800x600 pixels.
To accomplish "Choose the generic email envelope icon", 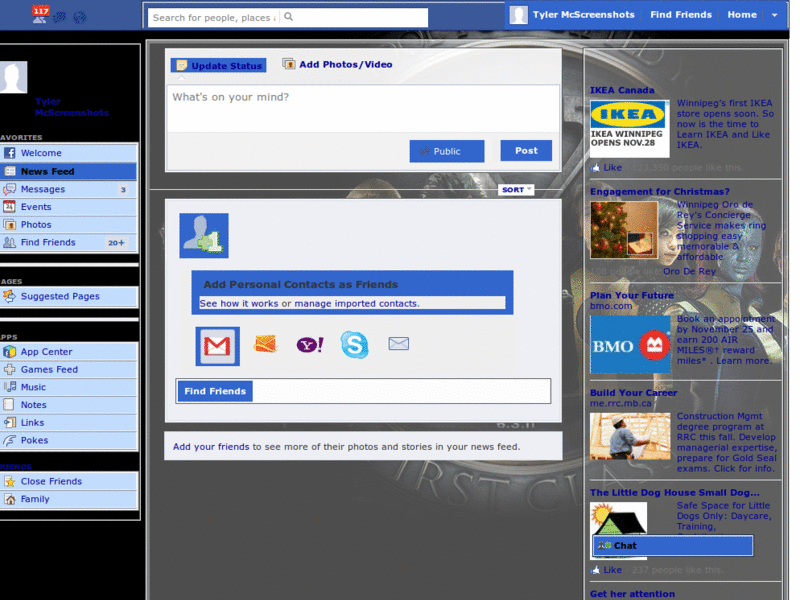I will click(x=398, y=343).
